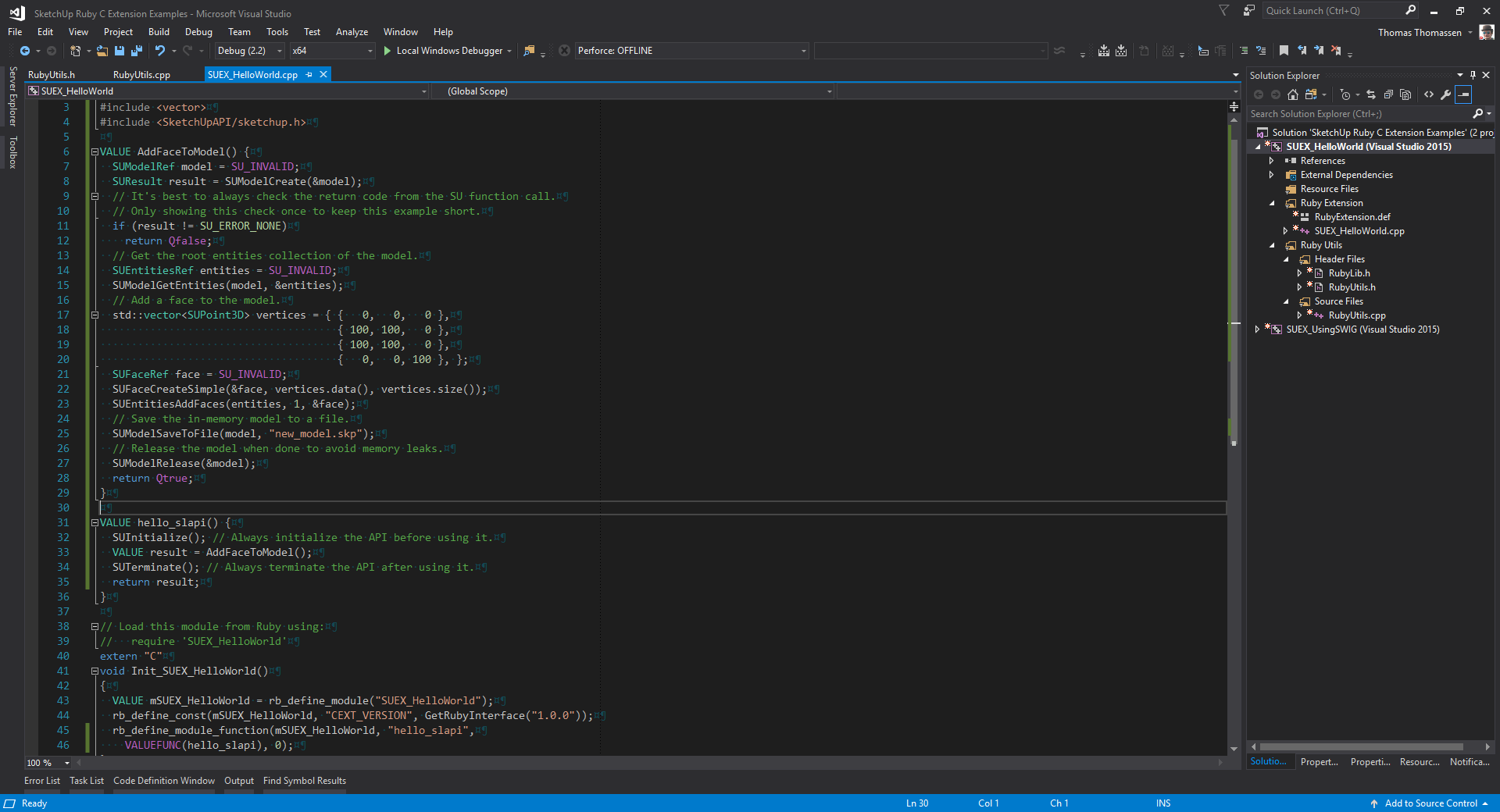Toggle Preview Selected Items button
The image size is (1500, 812).
coord(1464,94)
